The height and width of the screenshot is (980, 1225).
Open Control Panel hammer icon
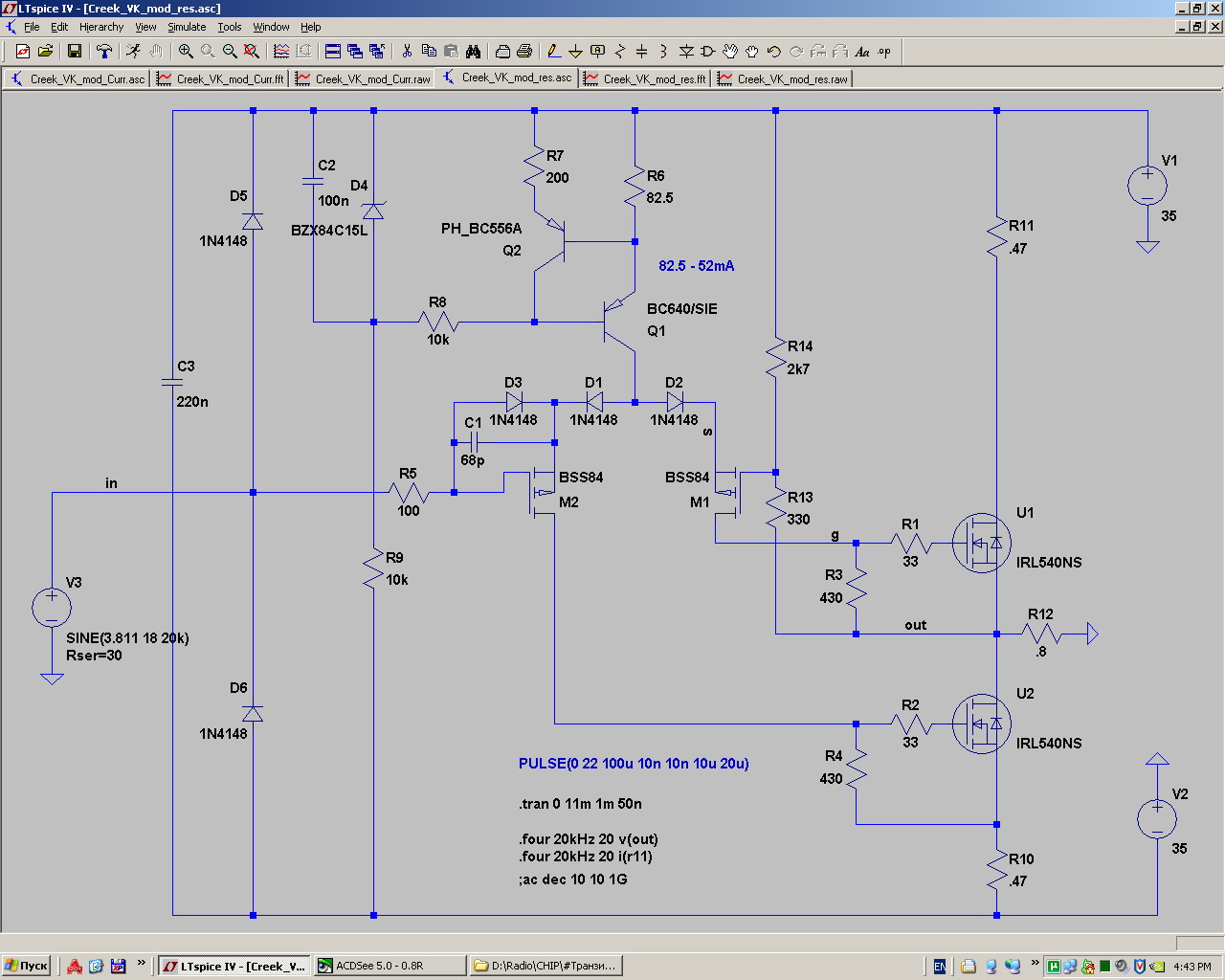click(x=104, y=52)
